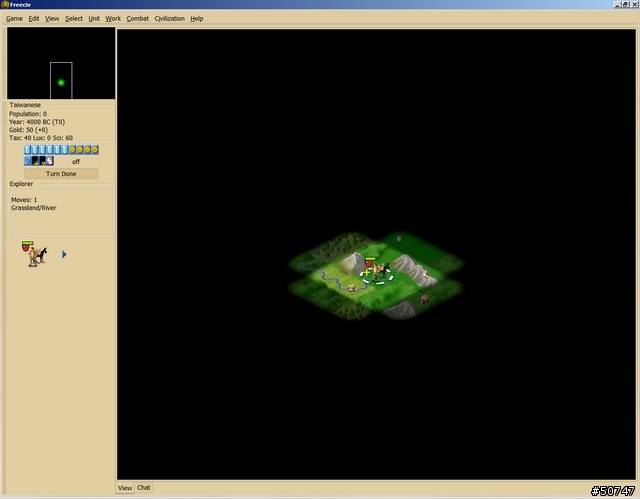Click the 'Grassland/River' terrain text

point(33,208)
